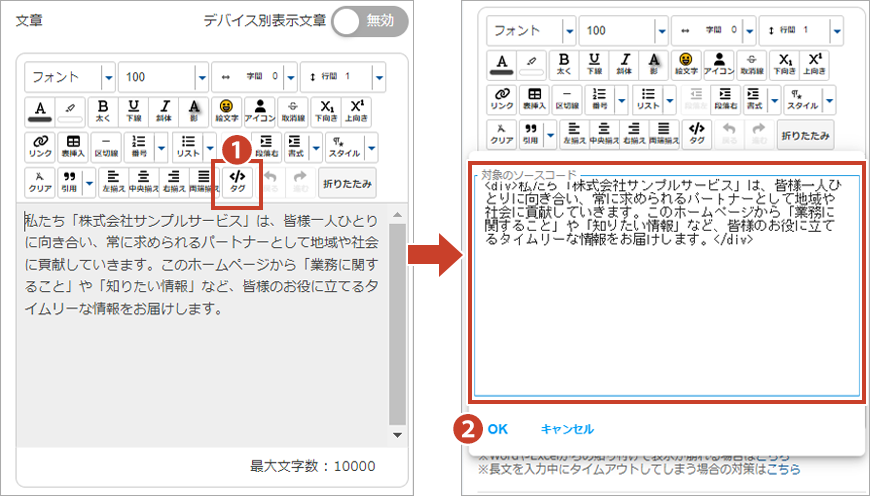Pick text color swatch (A) in left editor

coord(41,110)
